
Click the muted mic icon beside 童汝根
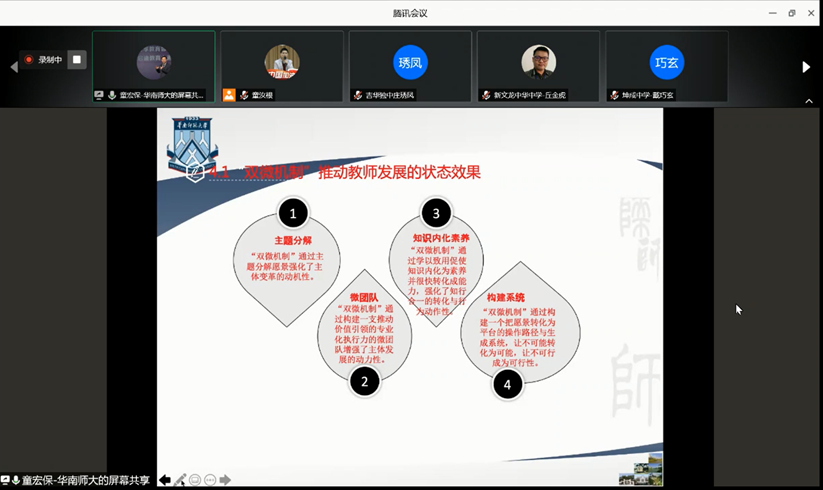click(244, 95)
